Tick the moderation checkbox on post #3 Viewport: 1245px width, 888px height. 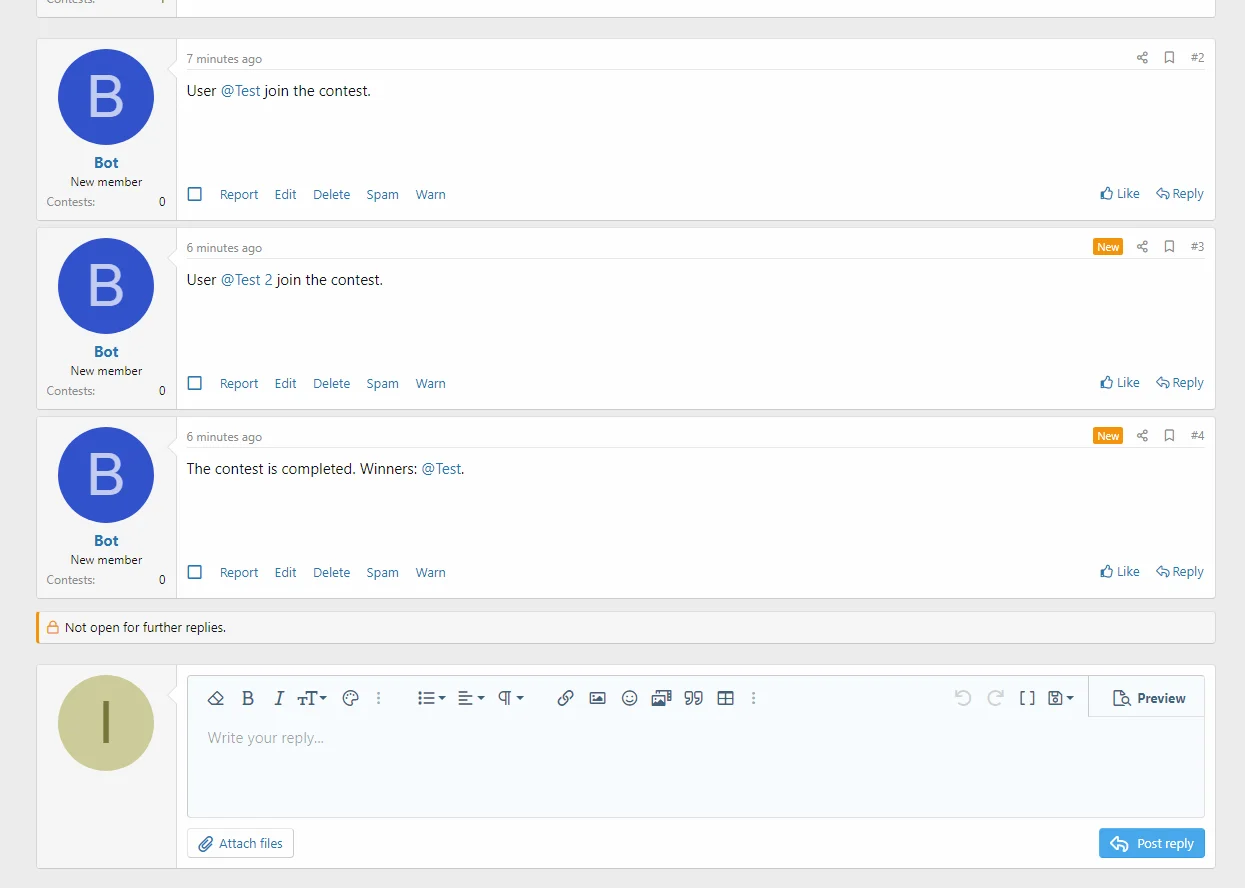click(x=195, y=383)
